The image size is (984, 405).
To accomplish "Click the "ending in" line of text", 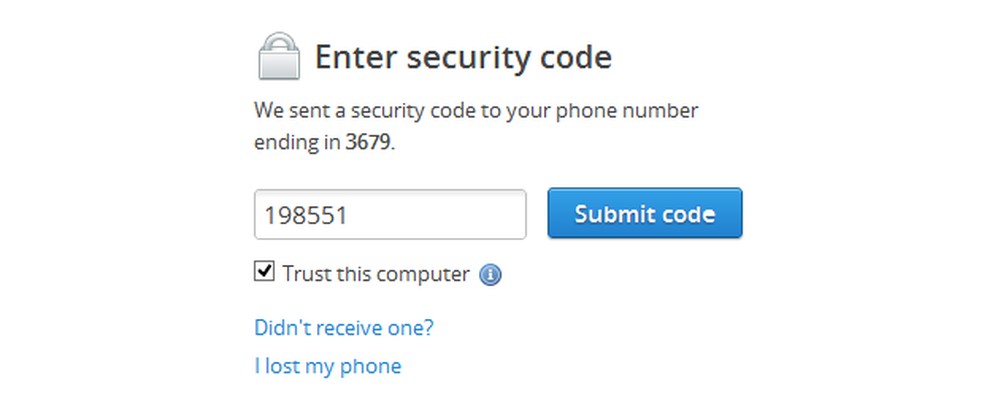I will point(324,142).
